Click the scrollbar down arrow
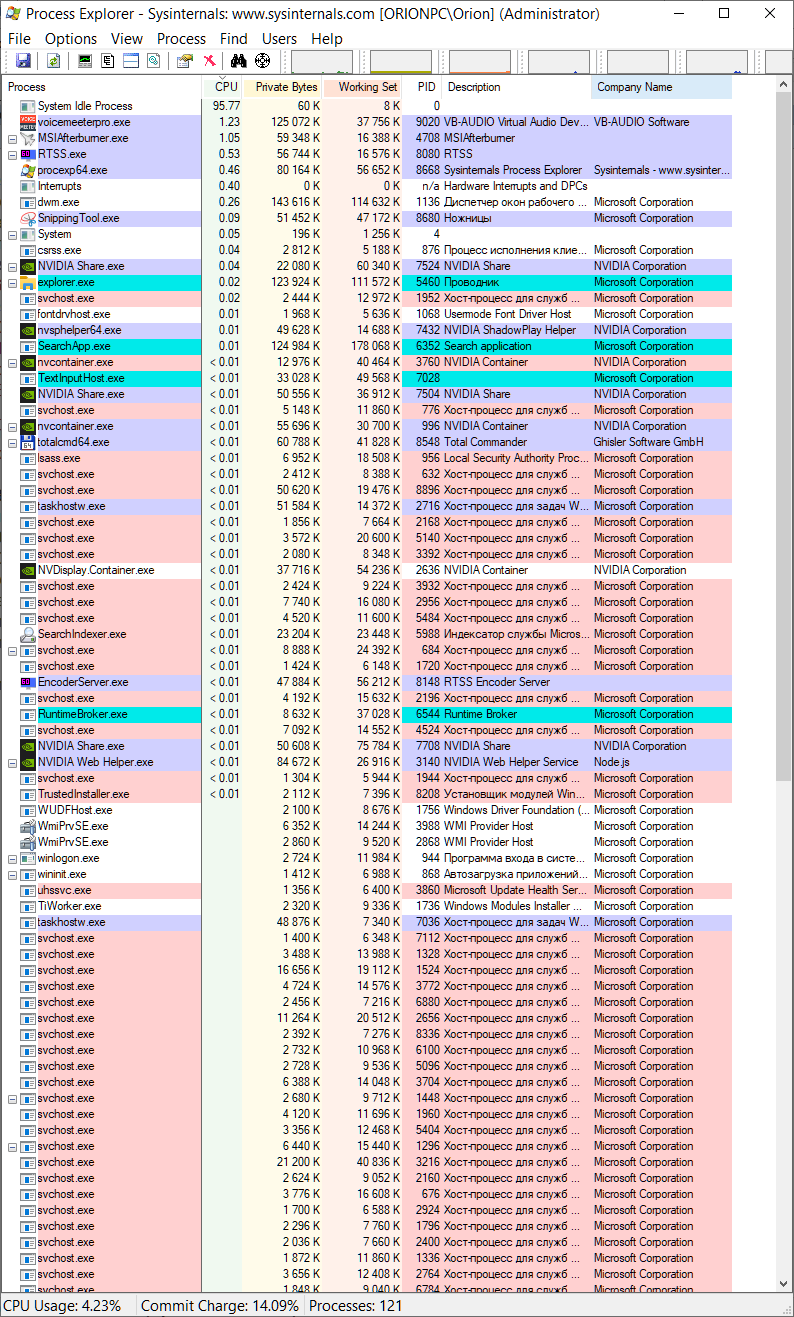The height and width of the screenshot is (1317, 794). pos(783,1283)
